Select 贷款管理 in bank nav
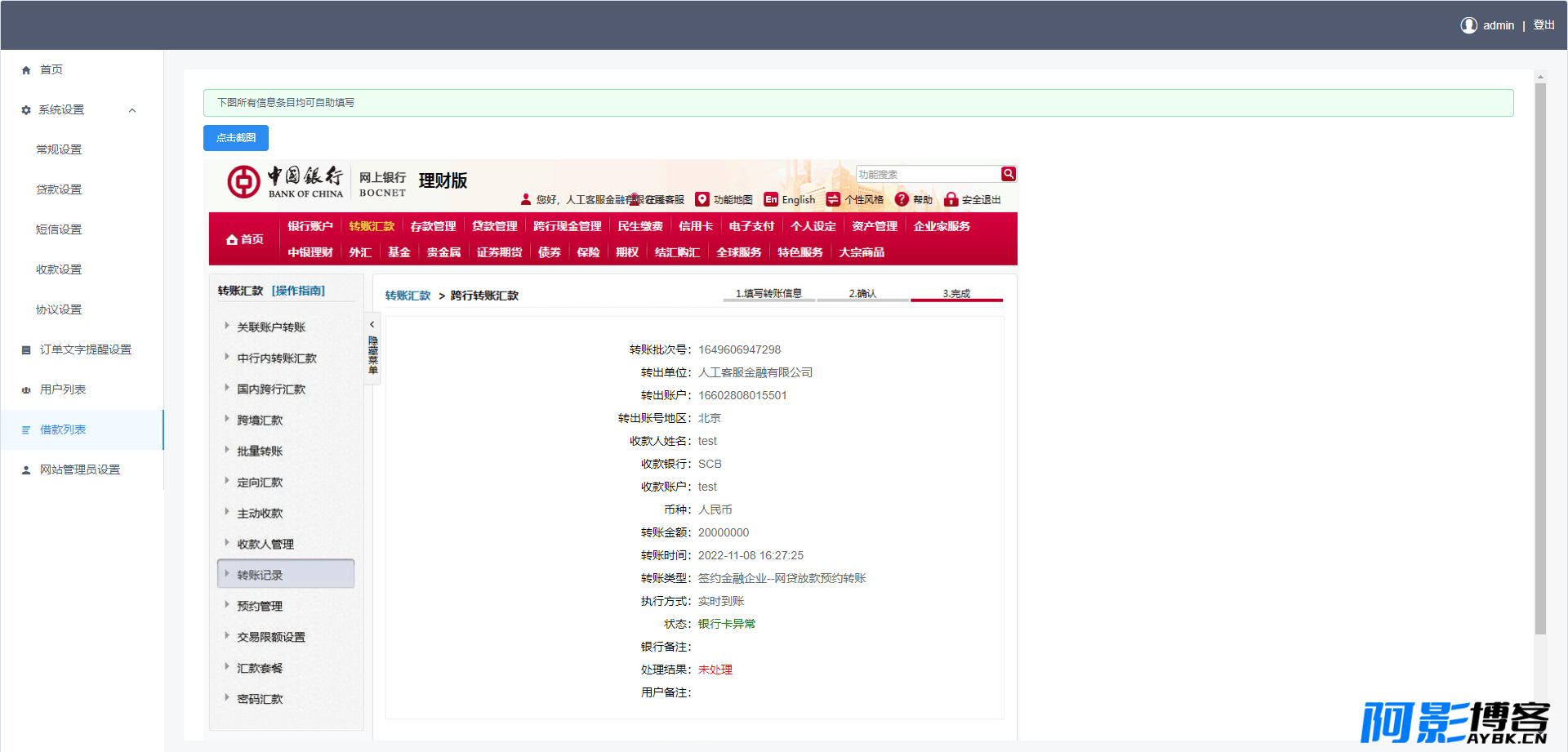Screen dimensions: 1568x752 (x=495, y=226)
